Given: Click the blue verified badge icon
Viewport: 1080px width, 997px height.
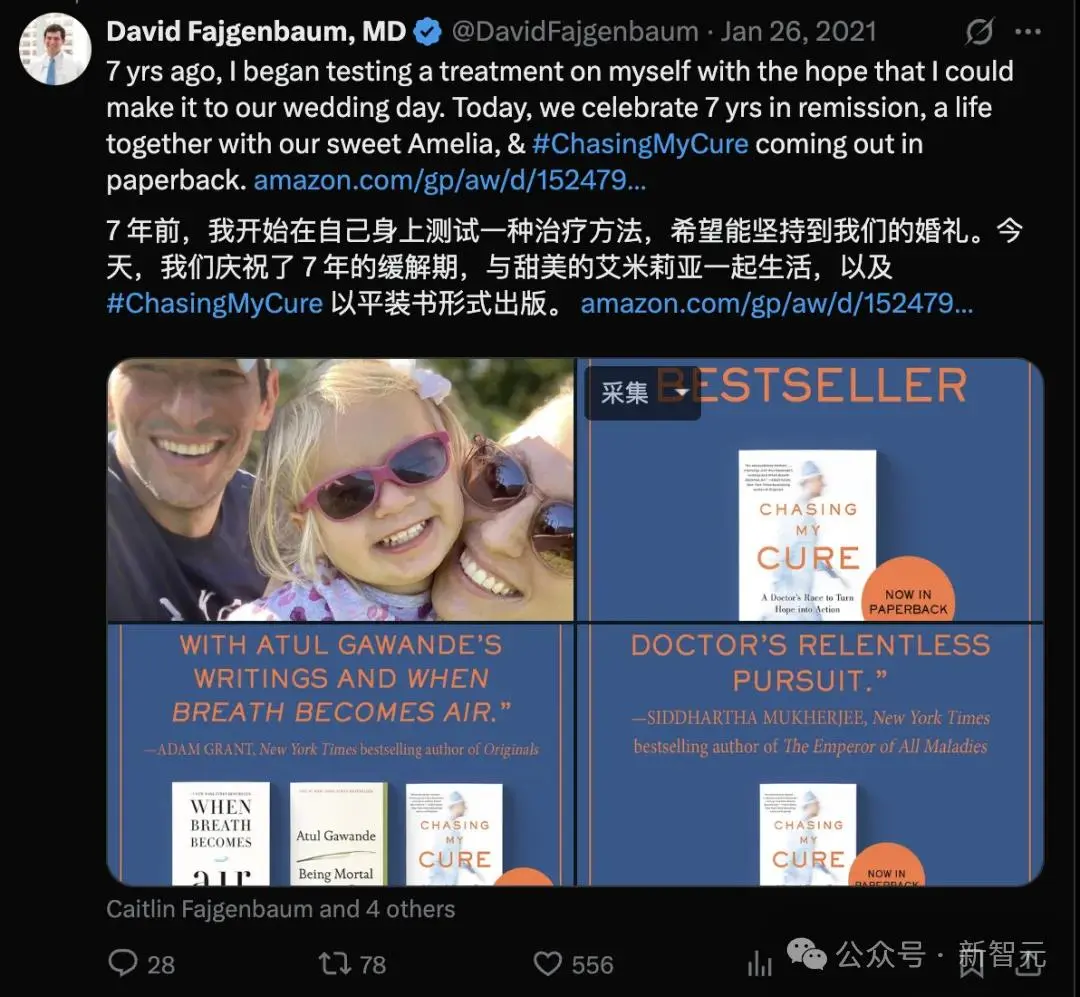Looking at the screenshot, I should tap(427, 32).
